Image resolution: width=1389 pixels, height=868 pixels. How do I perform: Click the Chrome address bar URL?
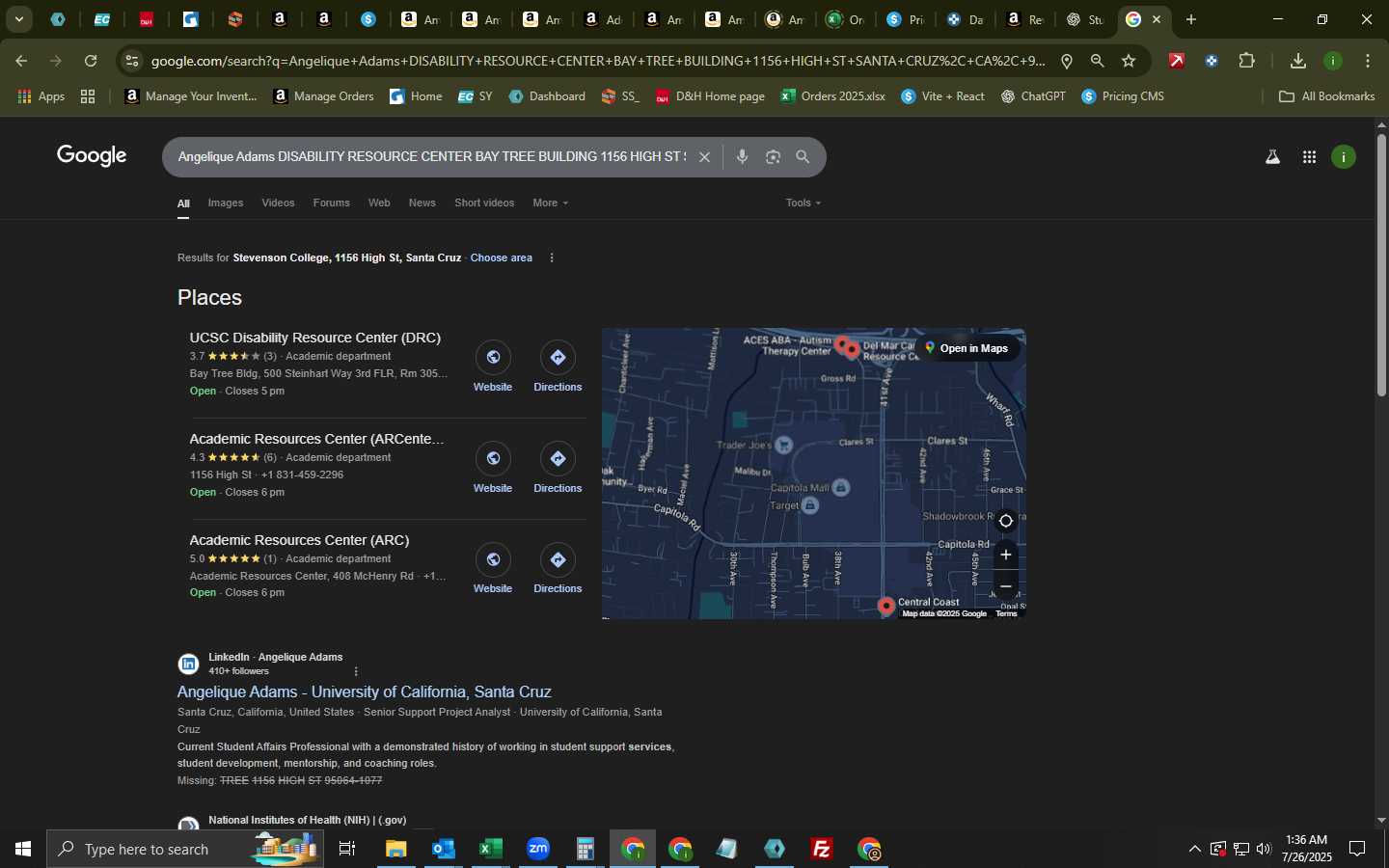[598, 61]
